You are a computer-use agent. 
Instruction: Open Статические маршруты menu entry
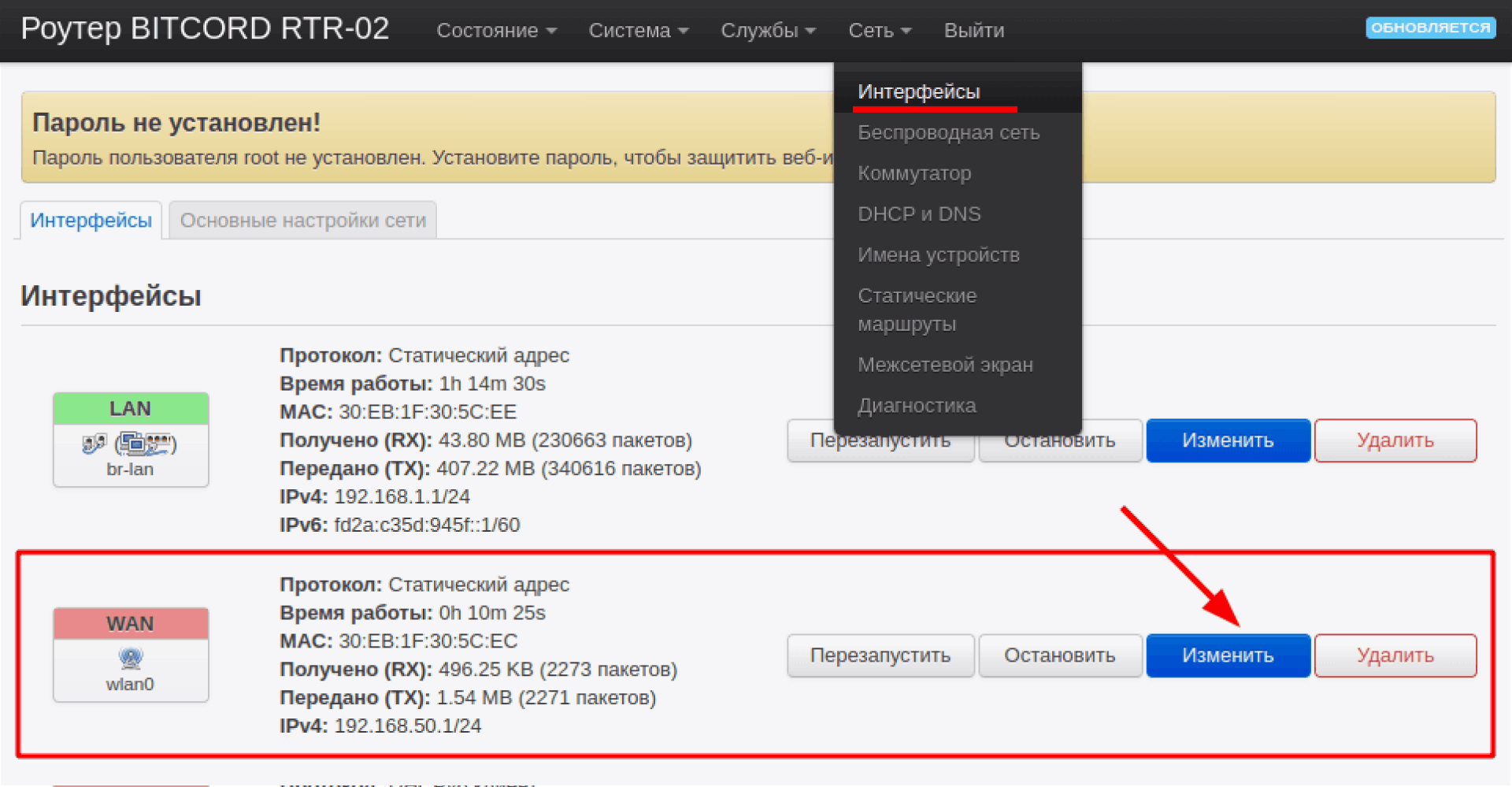(x=917, y=310)
